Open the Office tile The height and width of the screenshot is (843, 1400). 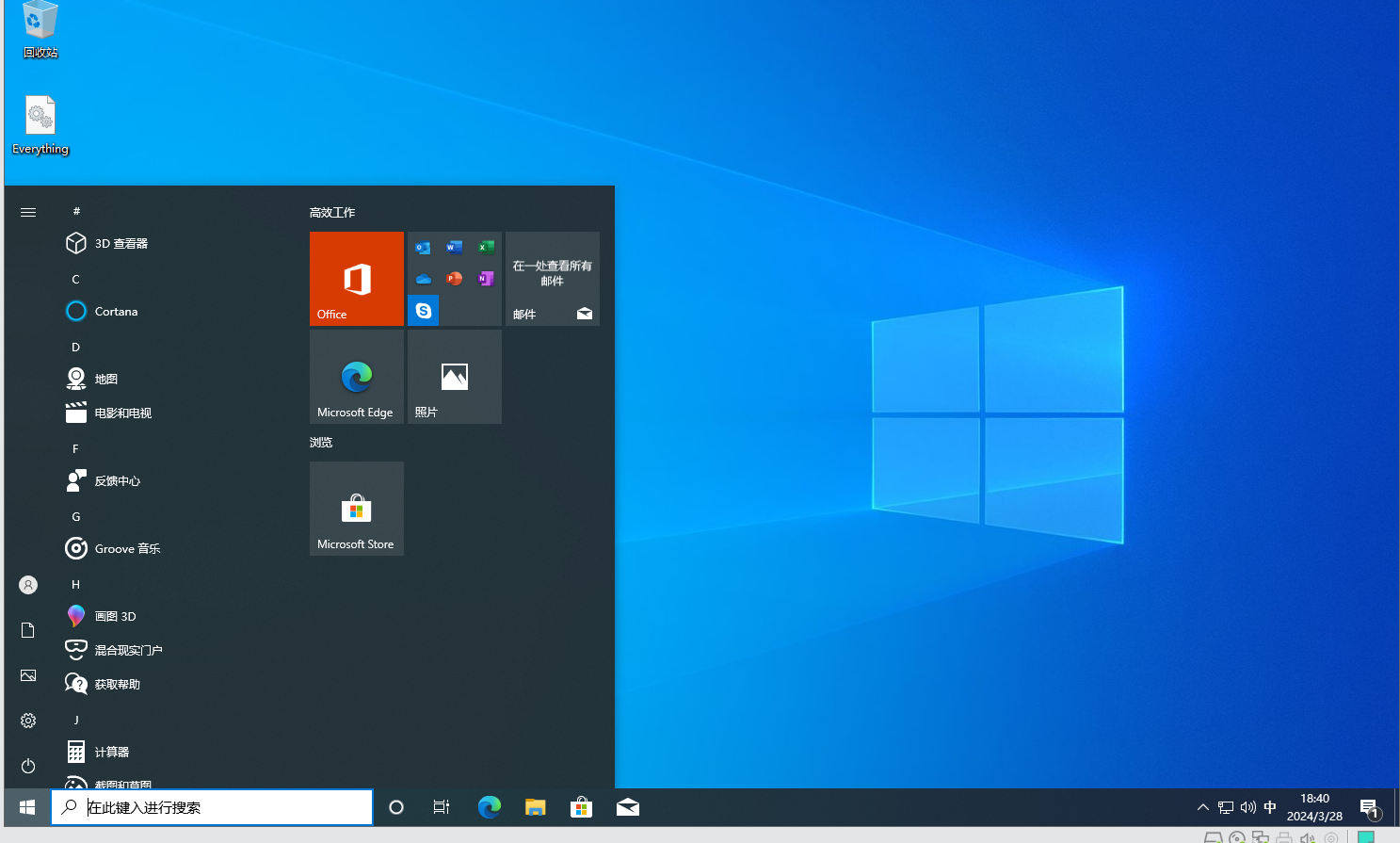click(x=356, y=279)
